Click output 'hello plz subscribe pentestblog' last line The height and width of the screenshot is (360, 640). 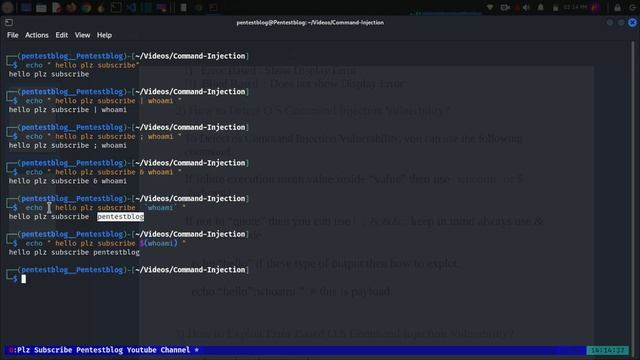(74, 252)
